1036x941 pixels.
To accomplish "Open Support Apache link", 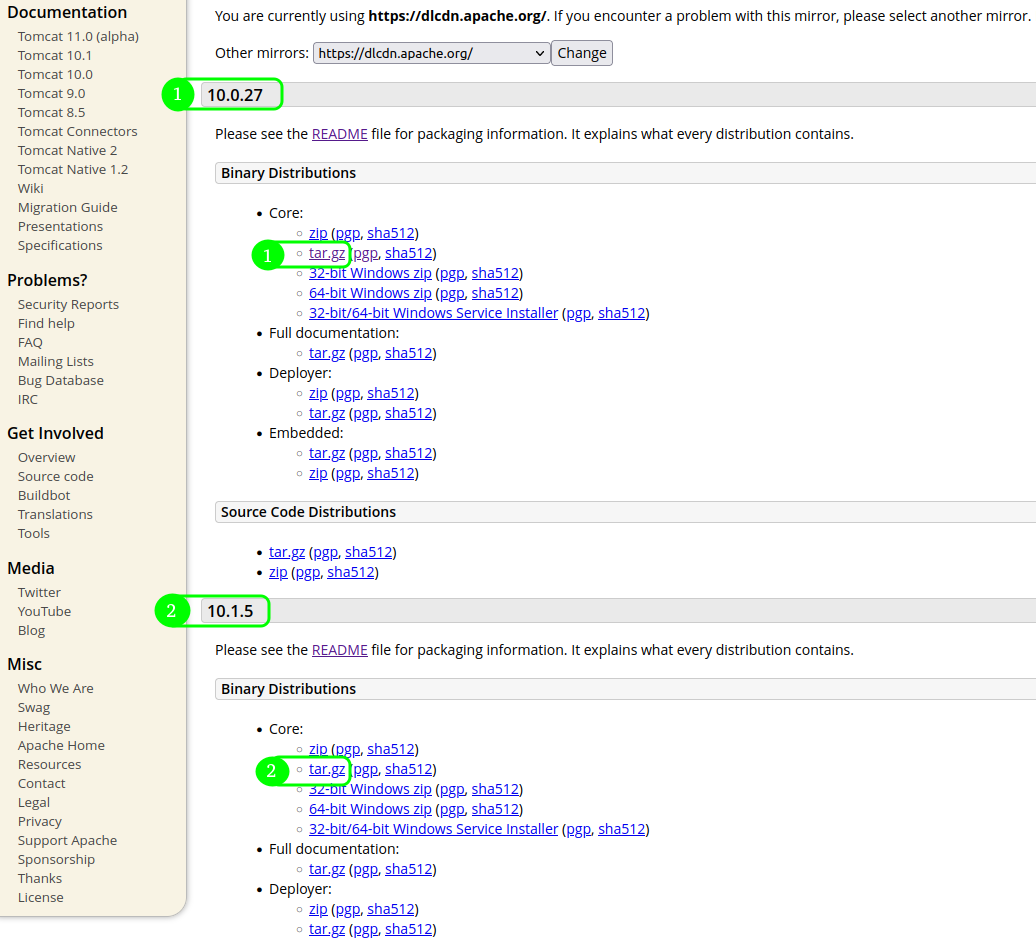I will [x=67, y=841].
